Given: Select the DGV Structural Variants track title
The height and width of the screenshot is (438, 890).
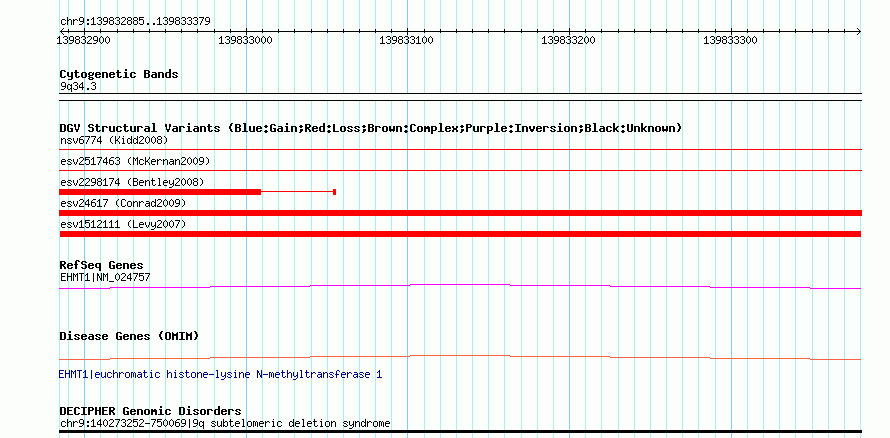Looking at the screenshot, I should point(371,128).
